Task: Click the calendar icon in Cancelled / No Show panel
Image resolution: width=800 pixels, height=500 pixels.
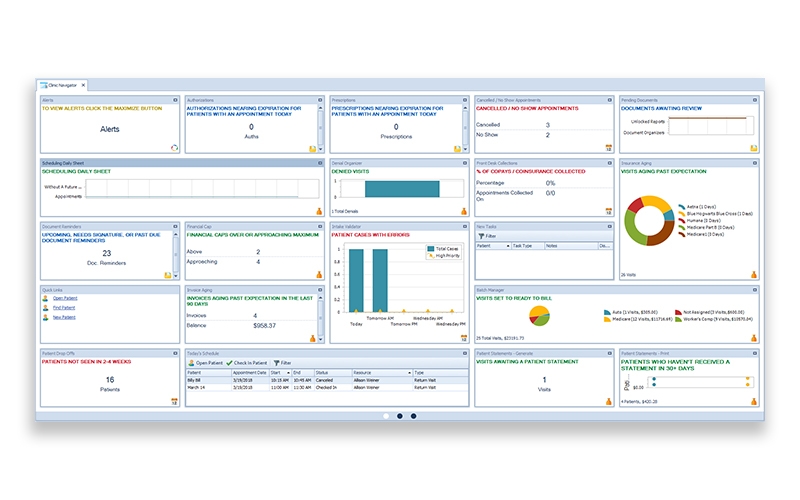Action: click(x=609, y=148)
